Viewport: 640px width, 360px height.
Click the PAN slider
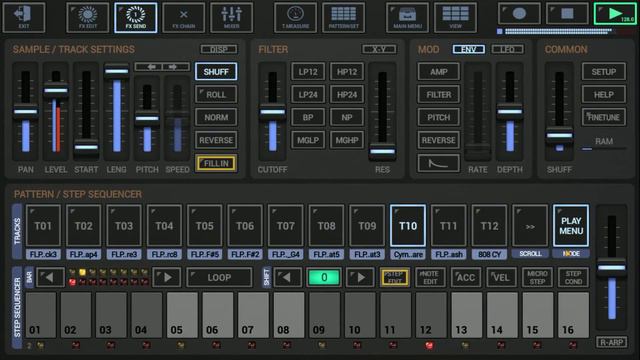[25, 111]
